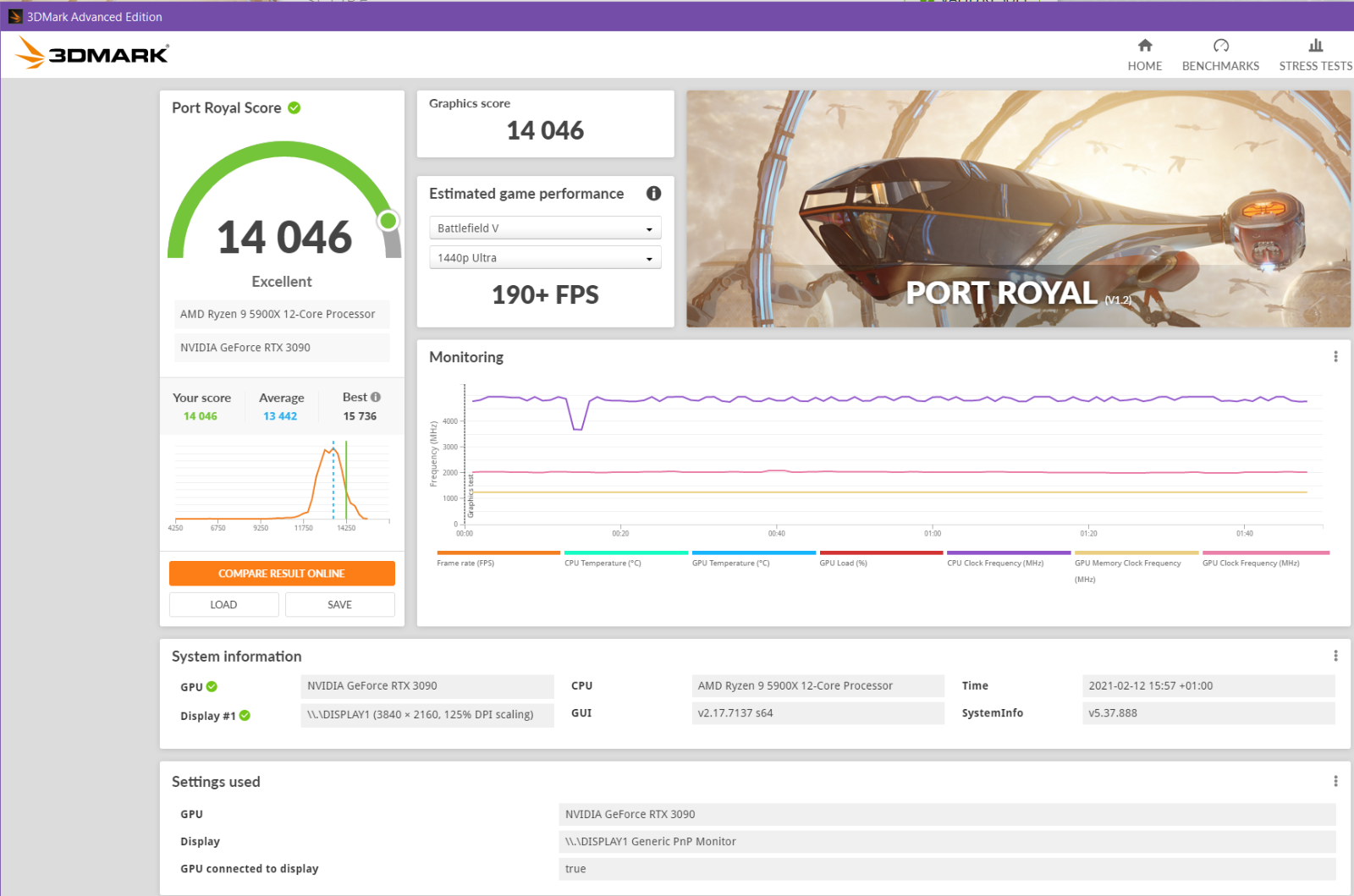
Task: Toggle Frame rate (FPS) legend color bar
Action: click(498, 552)
